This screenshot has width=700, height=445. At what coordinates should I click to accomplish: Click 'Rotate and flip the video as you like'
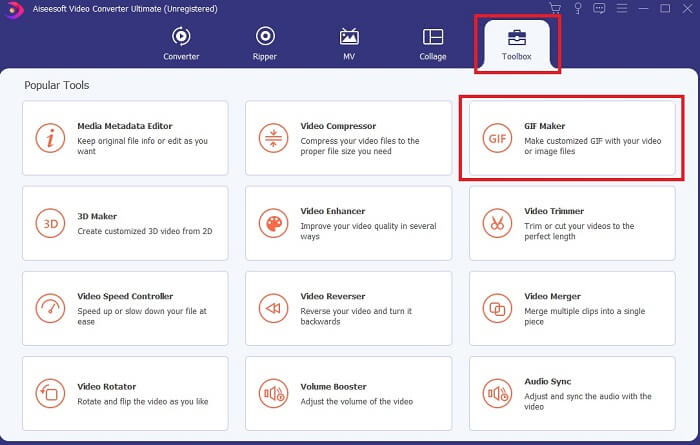click(143, 402)
